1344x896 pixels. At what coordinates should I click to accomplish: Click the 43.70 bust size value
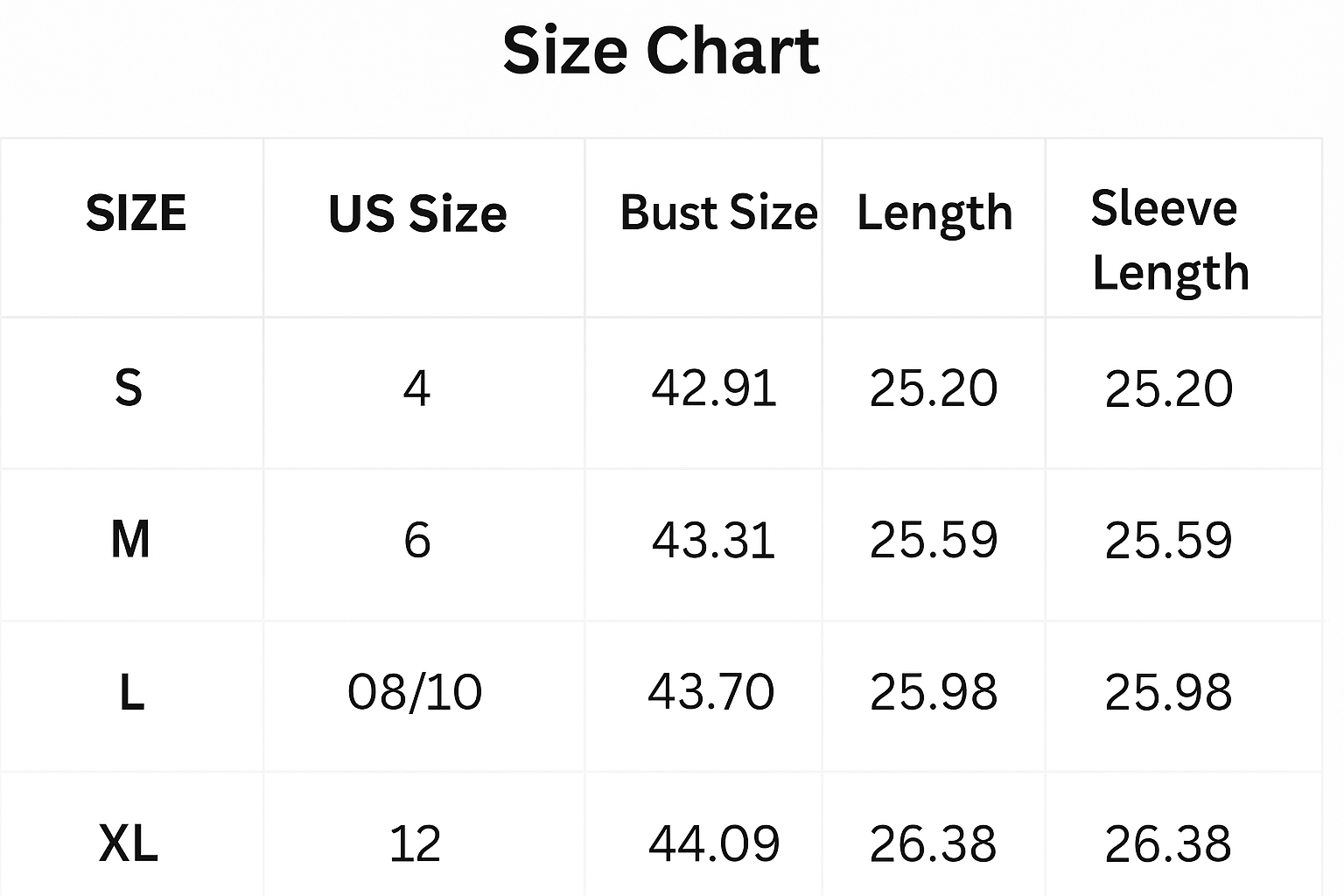[x=711, y=691]
